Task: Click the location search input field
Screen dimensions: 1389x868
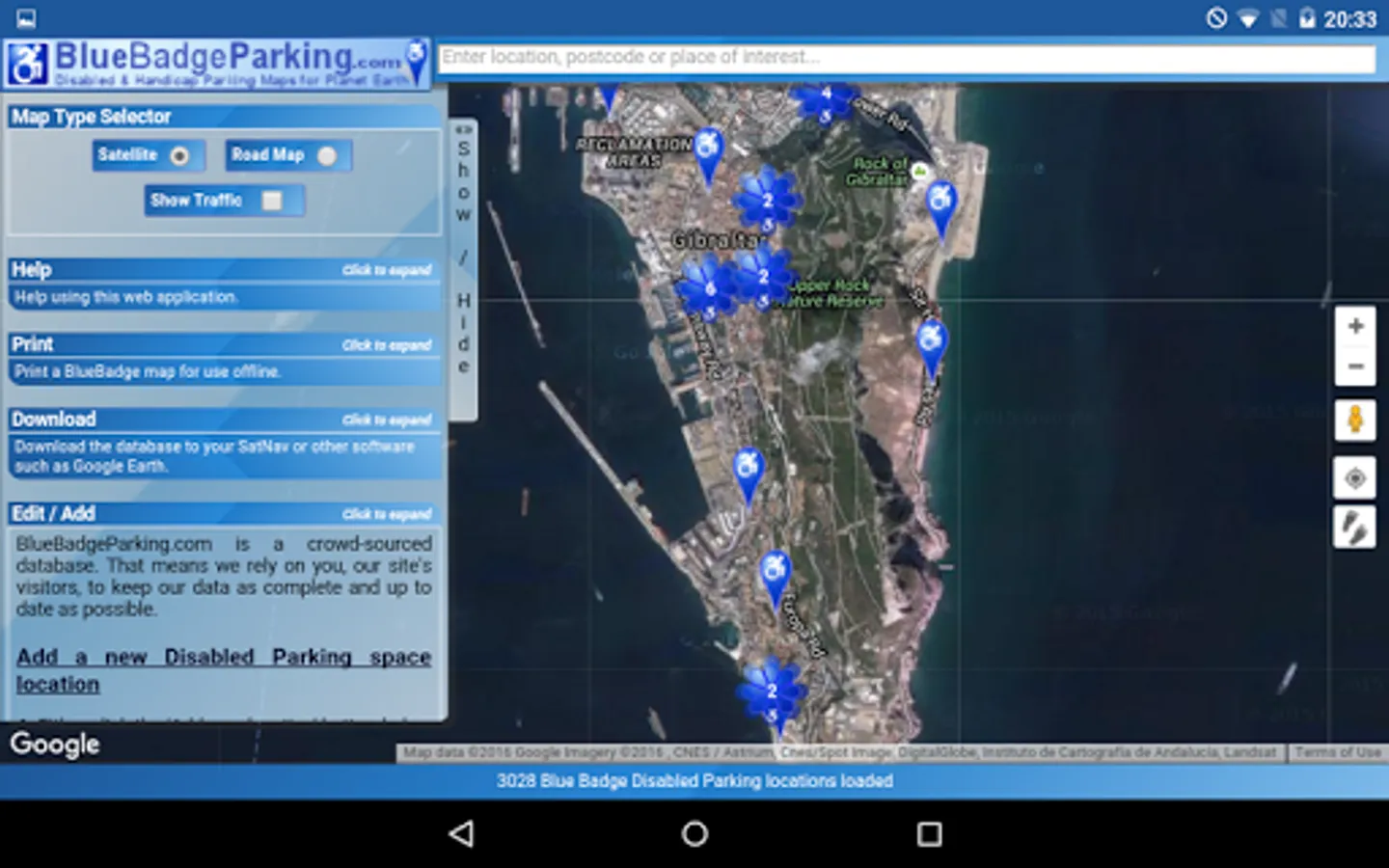Action: pos(907,58)
